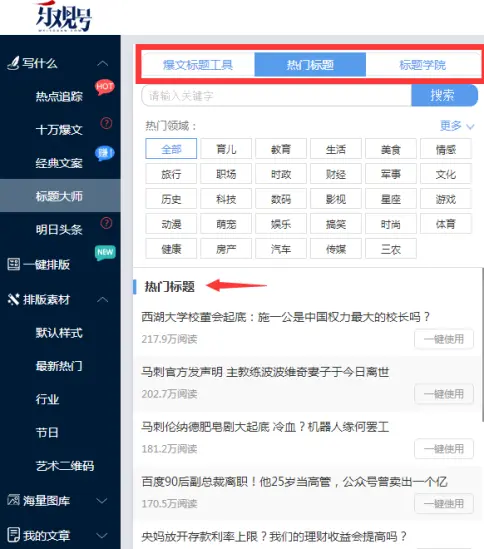The image size is (484, 549).
Task: Choose the 游戏 category
Action: 446,199
